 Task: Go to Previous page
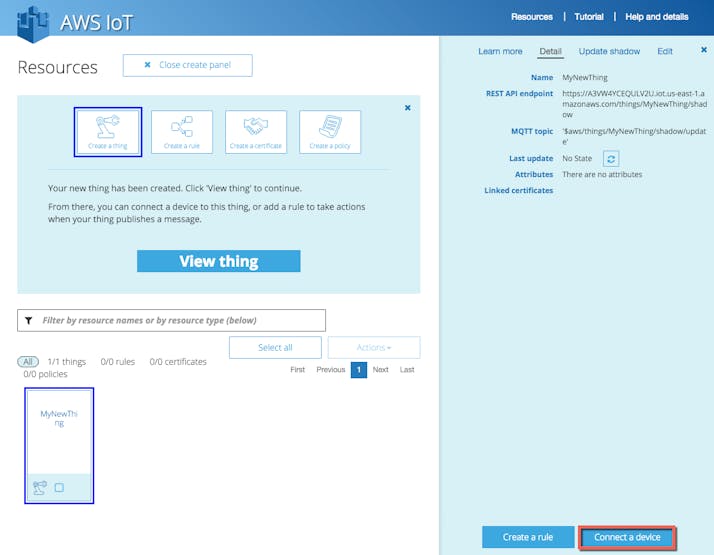(x=331, y=369)
